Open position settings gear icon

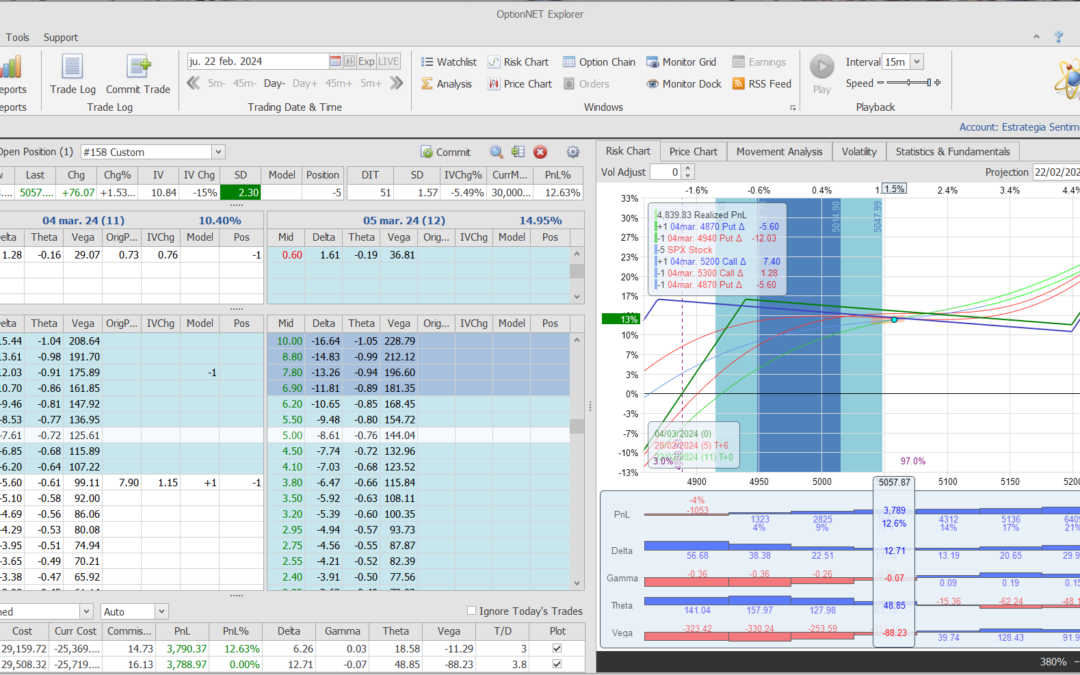(x=573, y=152)
